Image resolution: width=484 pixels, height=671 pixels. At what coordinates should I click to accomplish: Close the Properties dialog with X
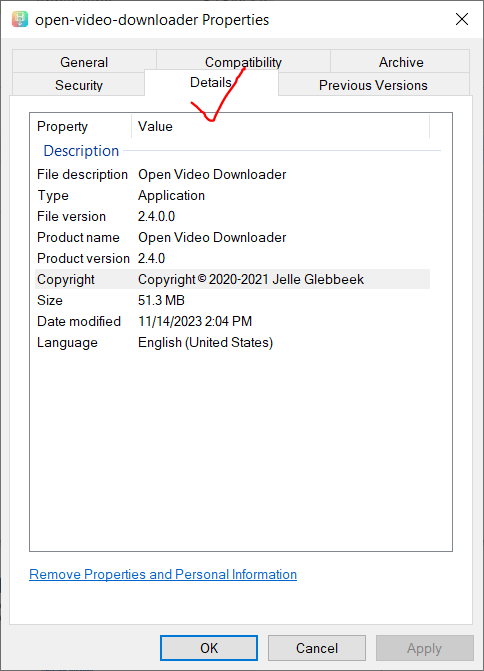click(x=462, y=19)
